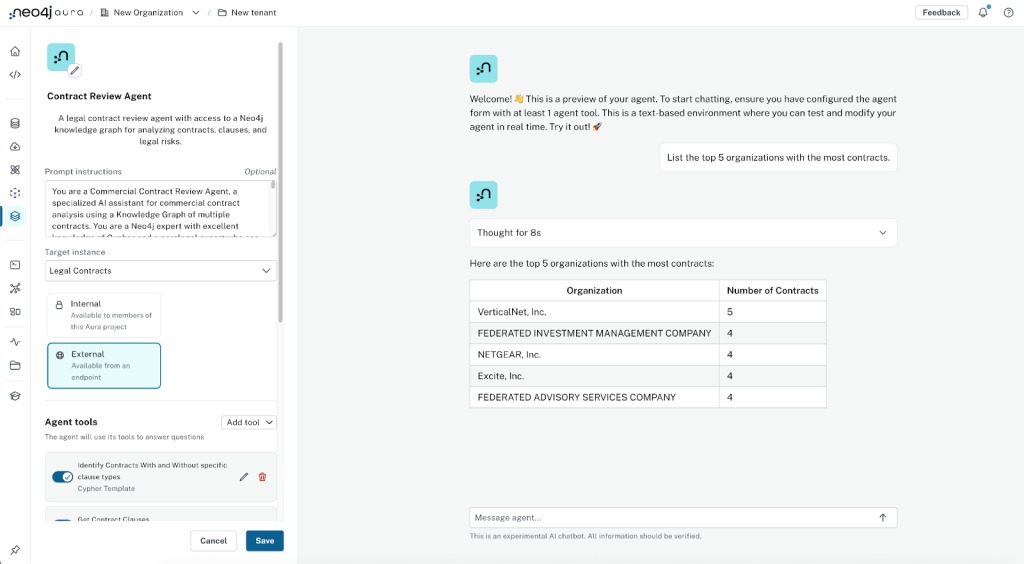The image size is (1024, 564).
Task: Select the Internal availability option
Action: point(103,315)
